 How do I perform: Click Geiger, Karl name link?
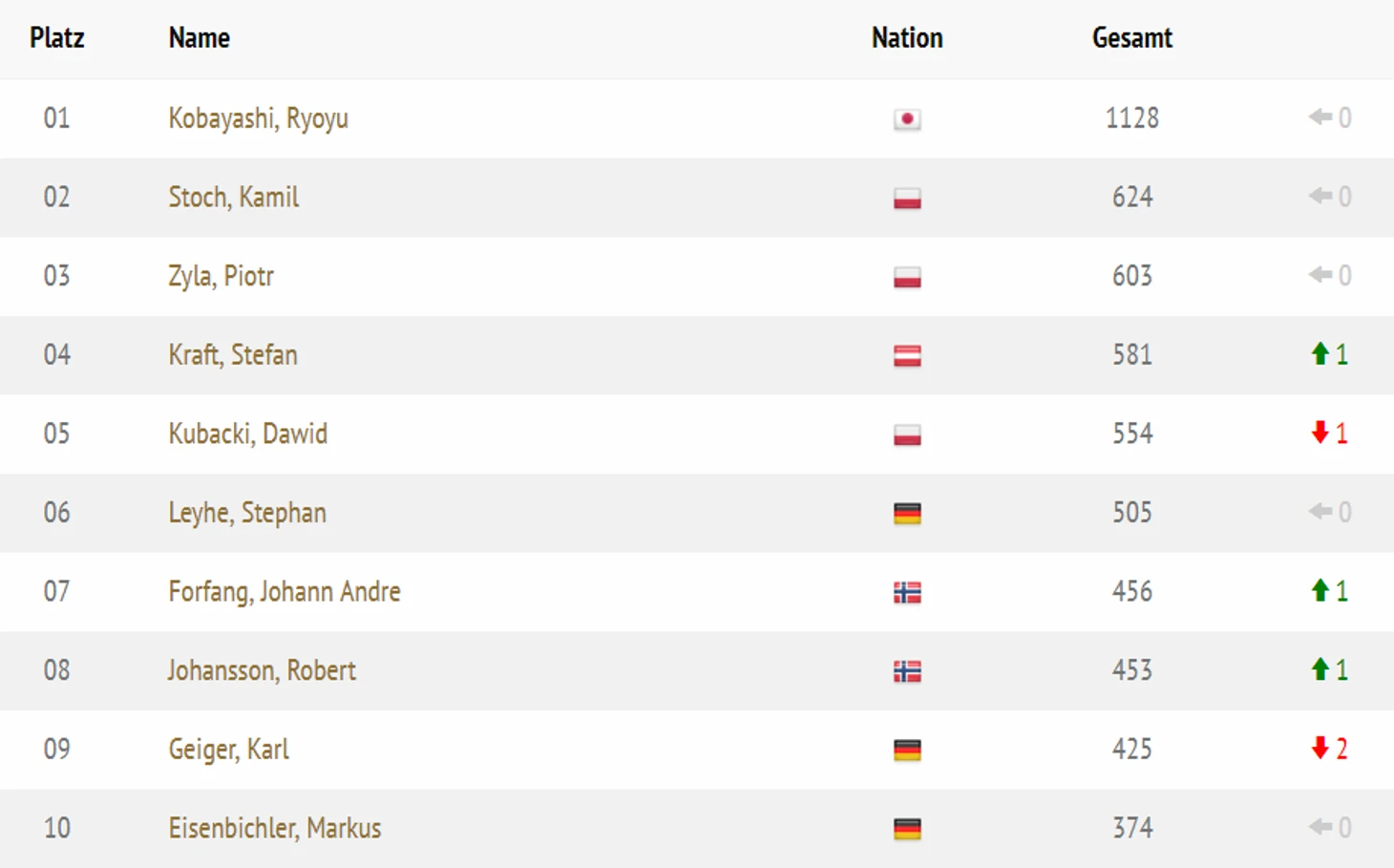coord(229,750)
